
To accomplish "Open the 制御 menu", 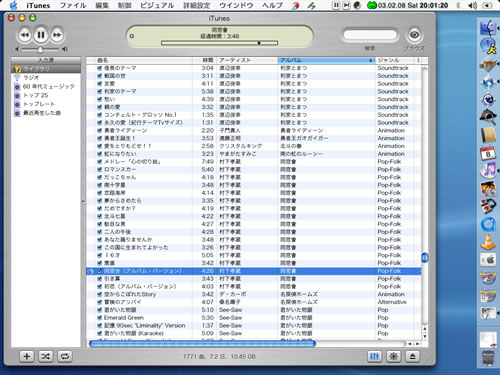I will 124,5.
